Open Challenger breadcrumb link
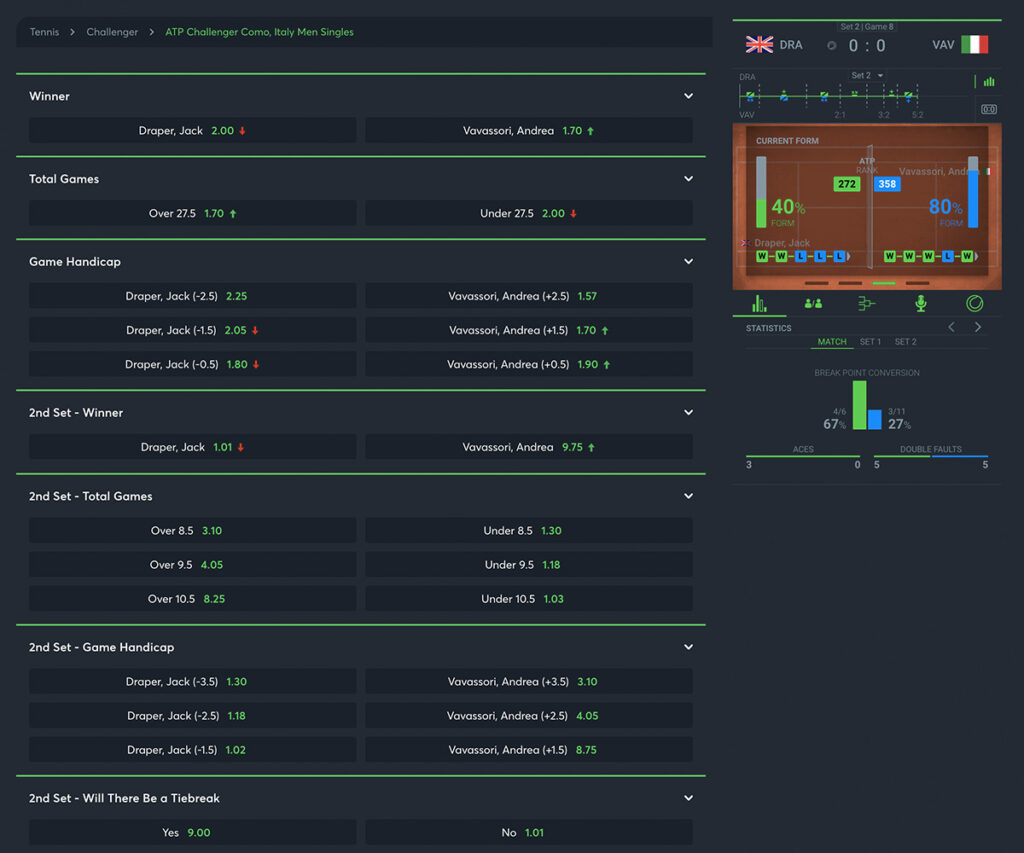 coord(112,32)
